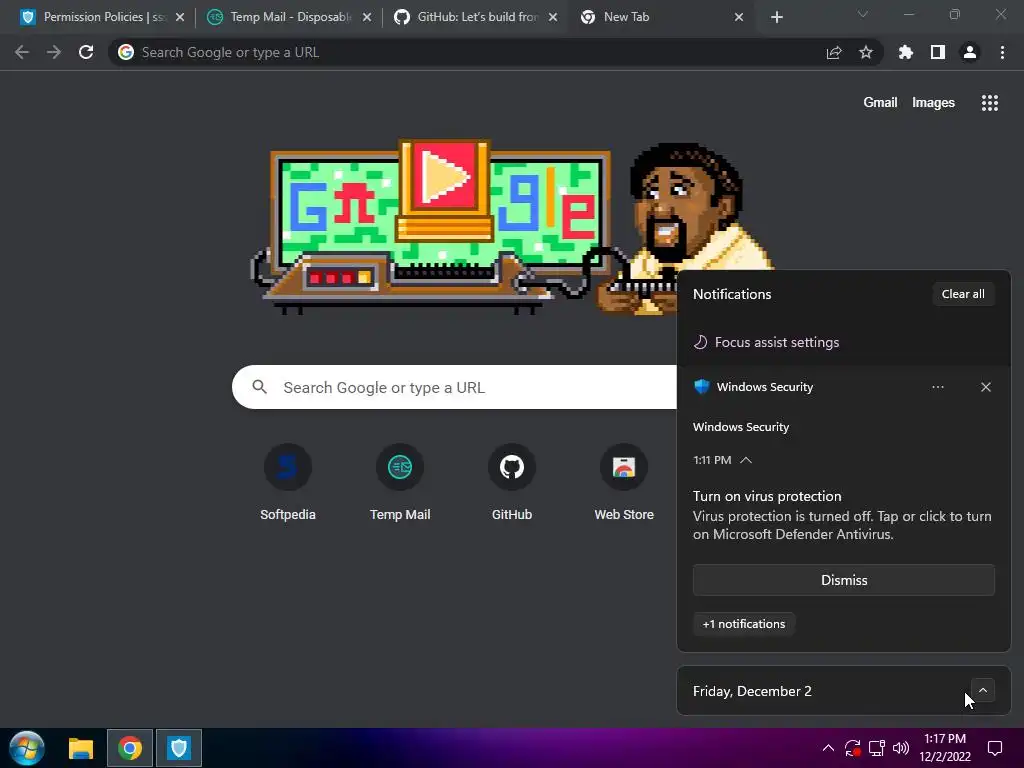The image size is (1024, 768).
Task: Switch to Permission Policies tab
Action: (101, 17)
